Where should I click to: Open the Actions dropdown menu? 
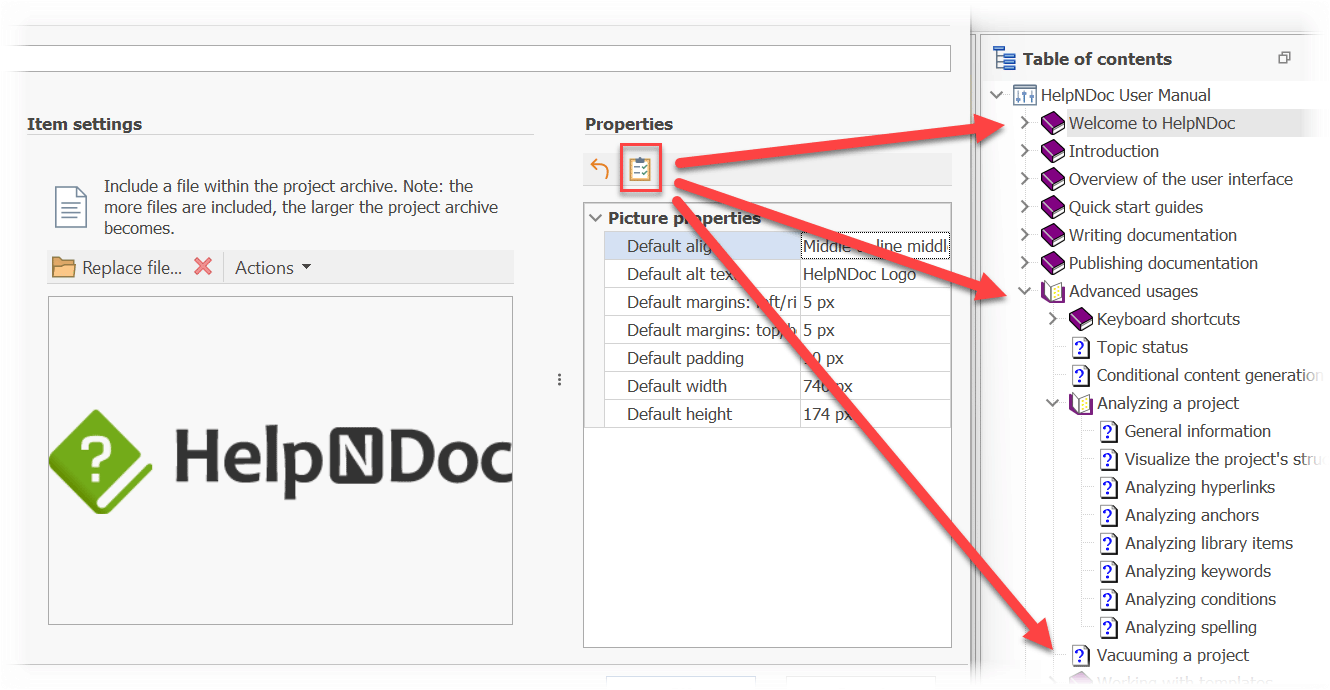pos(273,267)
